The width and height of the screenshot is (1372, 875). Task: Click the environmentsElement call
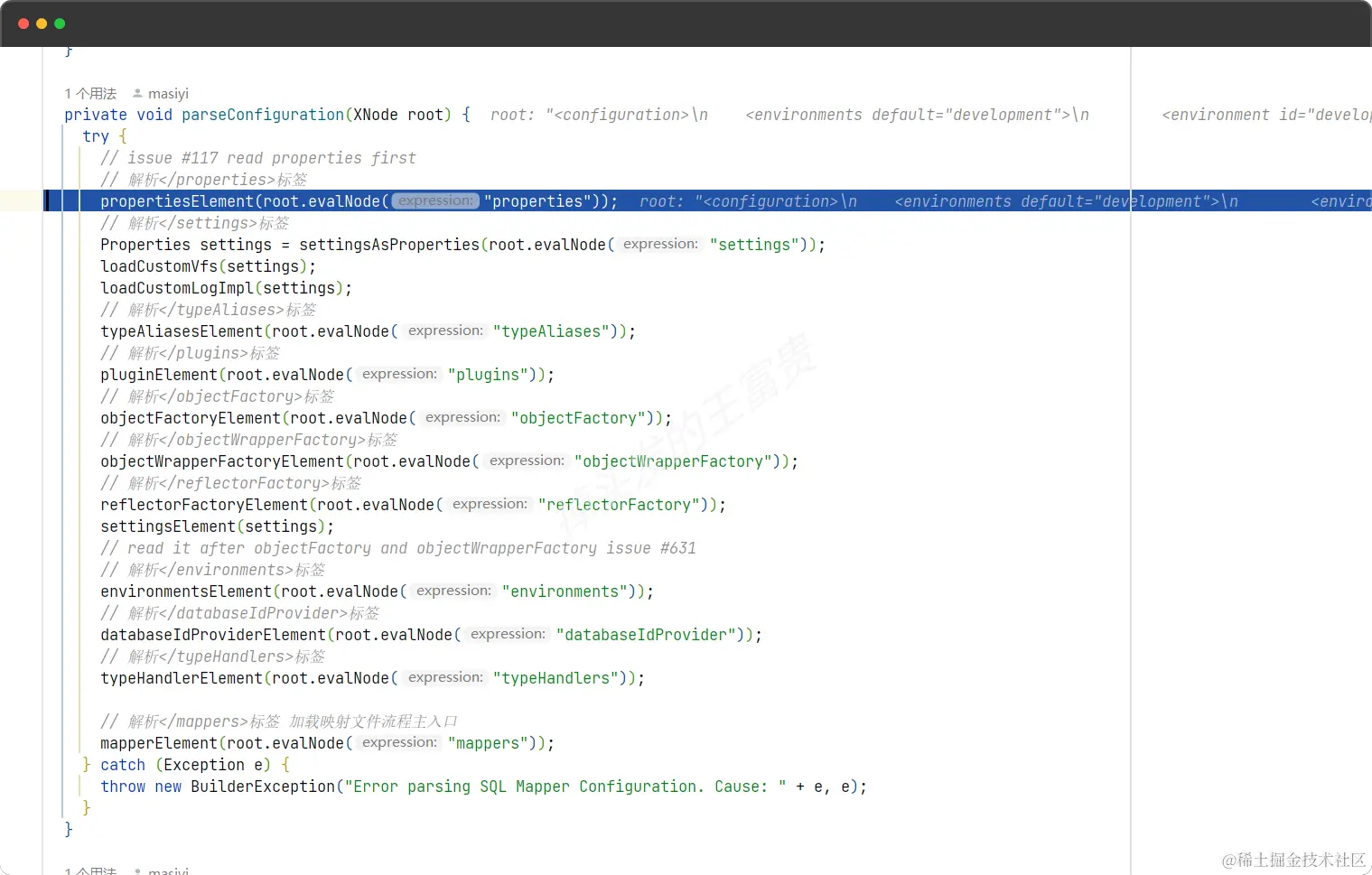[186, 591]
